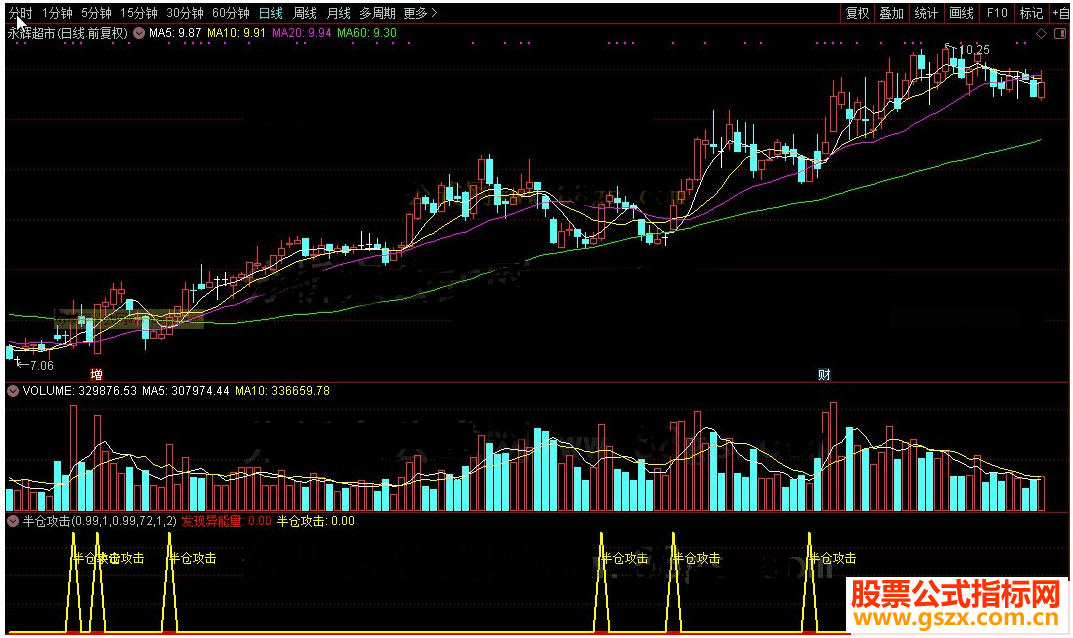Click the volume MA5: 307974.44 label
1073x638 pixels.
[x=186, y=391]
